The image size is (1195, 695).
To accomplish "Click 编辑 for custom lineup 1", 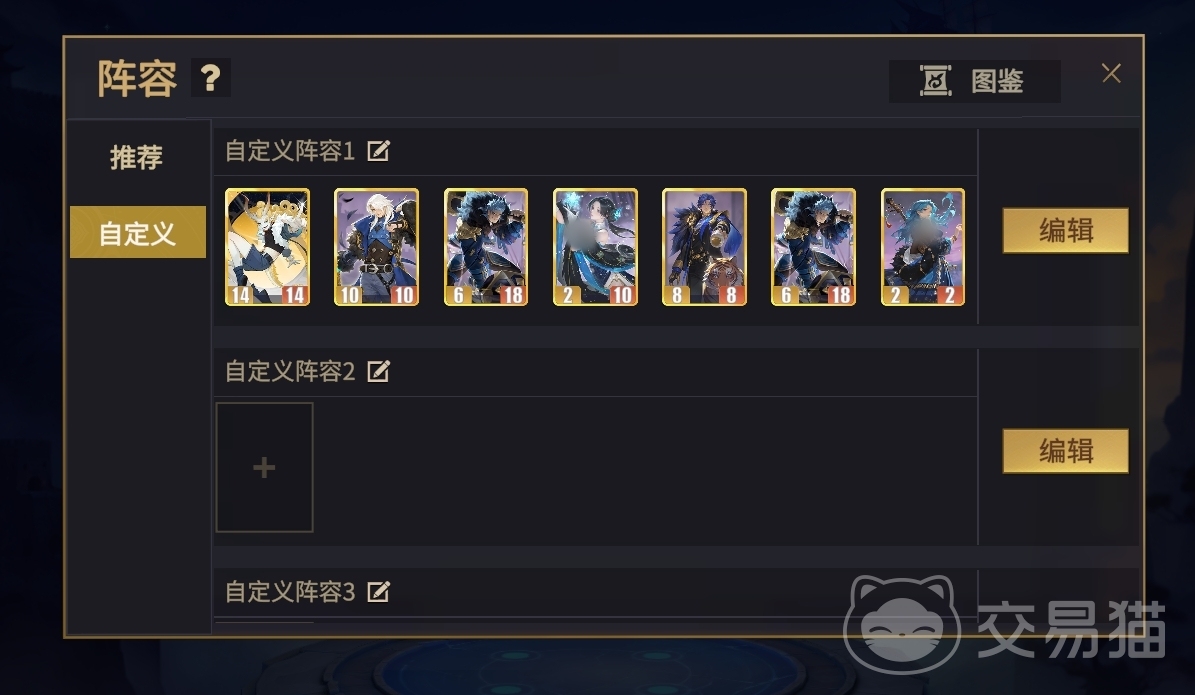I will coord(1065,230).
